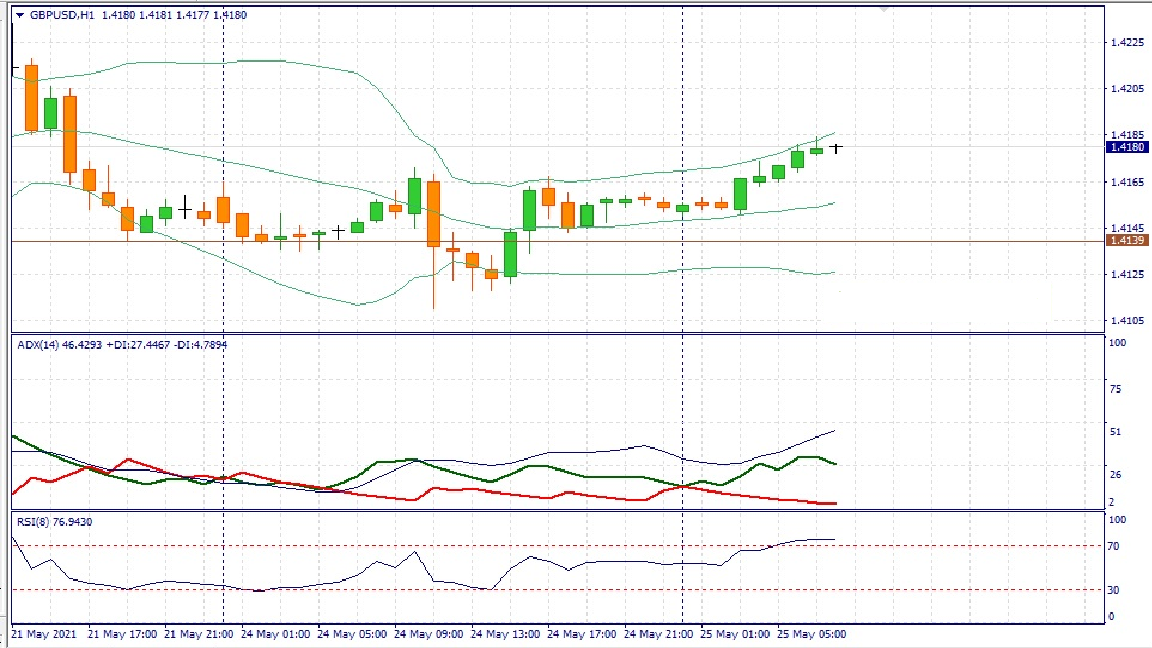
Task: Click the ADX(14) indicator label
Action: click(42, 344)
